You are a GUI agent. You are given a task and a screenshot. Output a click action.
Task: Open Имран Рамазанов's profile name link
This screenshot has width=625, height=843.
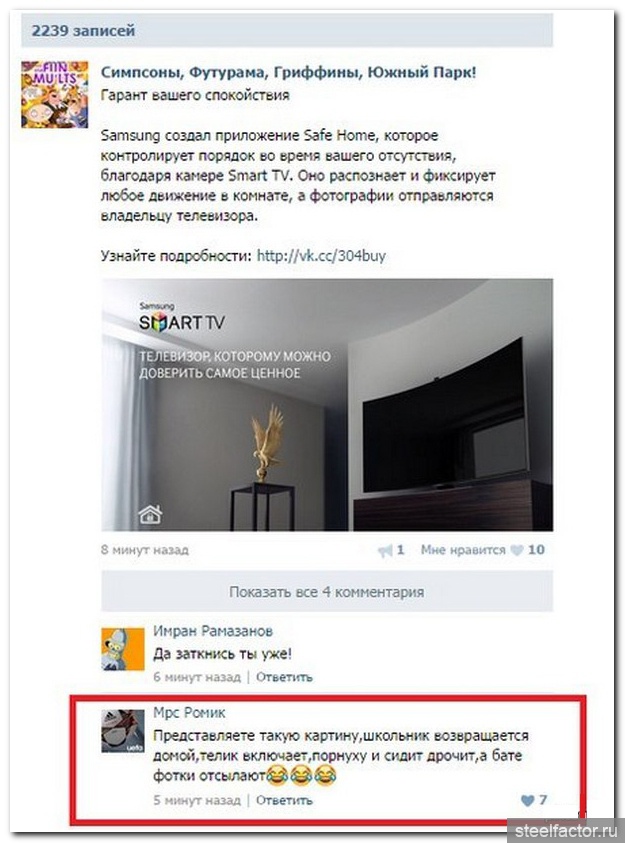pyautogui.click(x=213, y=631)
